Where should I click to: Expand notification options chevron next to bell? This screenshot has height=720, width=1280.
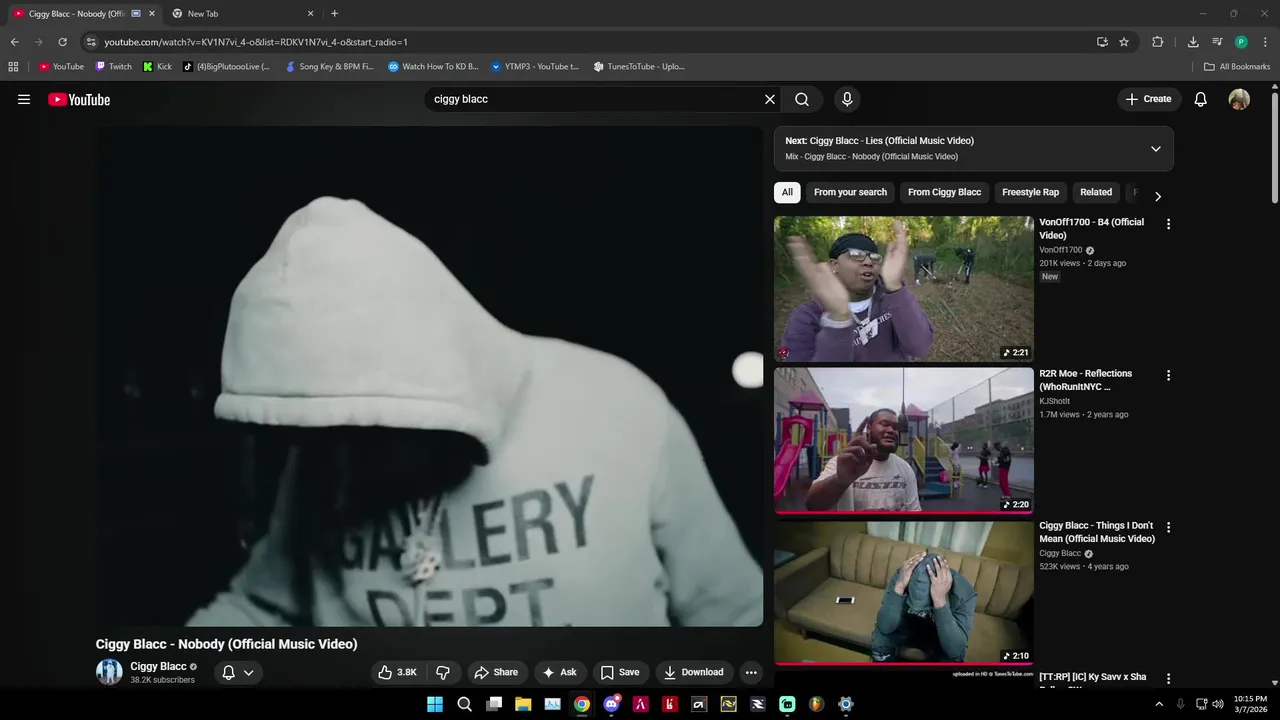click(x=249, y=672)
